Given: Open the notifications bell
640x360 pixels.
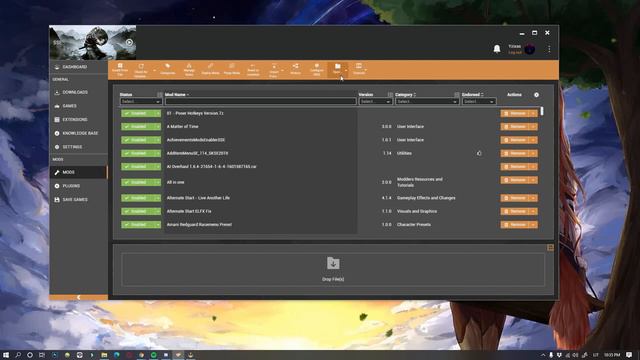Looking at the screenshot, I should click(497, 49).
